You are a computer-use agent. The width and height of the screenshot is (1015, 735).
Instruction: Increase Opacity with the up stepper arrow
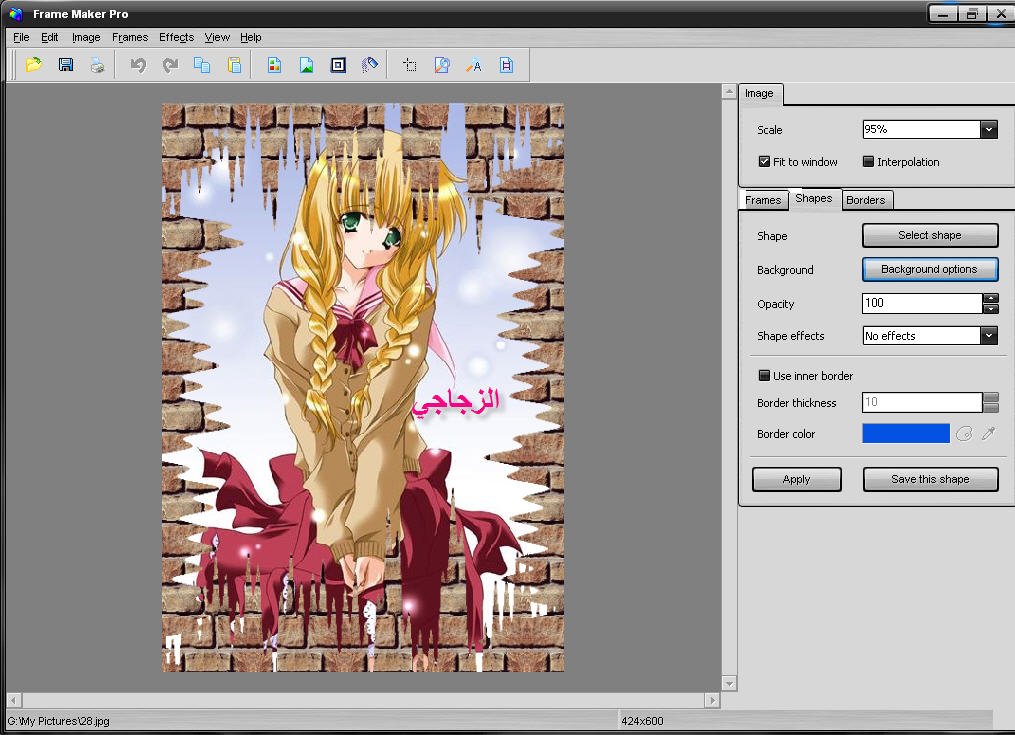coord(990,298)
